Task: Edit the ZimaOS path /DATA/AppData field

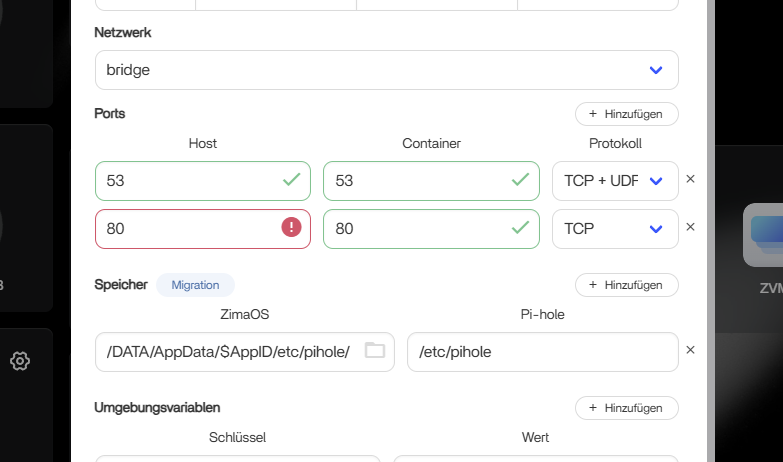Action: click(x=228, y=352)
